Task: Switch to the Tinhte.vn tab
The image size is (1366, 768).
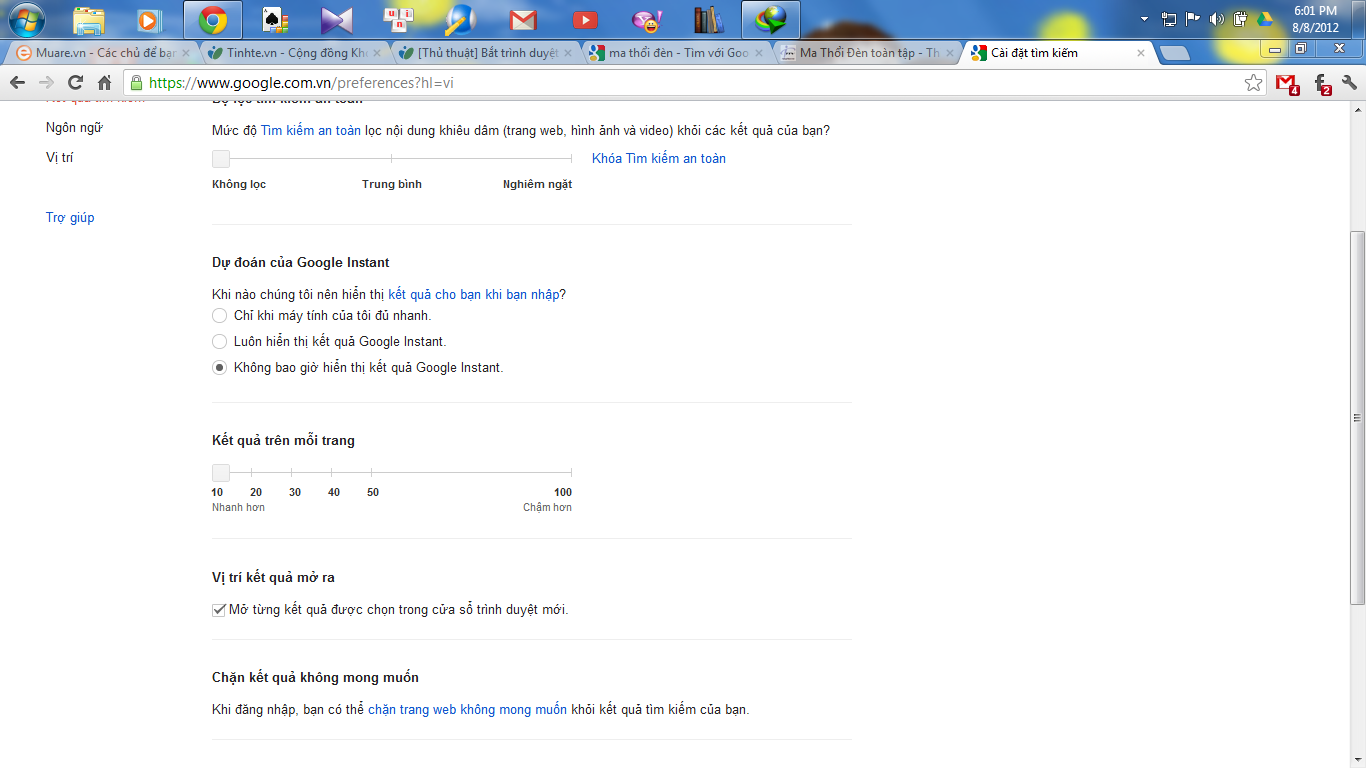Action: (x=289, y=53)
